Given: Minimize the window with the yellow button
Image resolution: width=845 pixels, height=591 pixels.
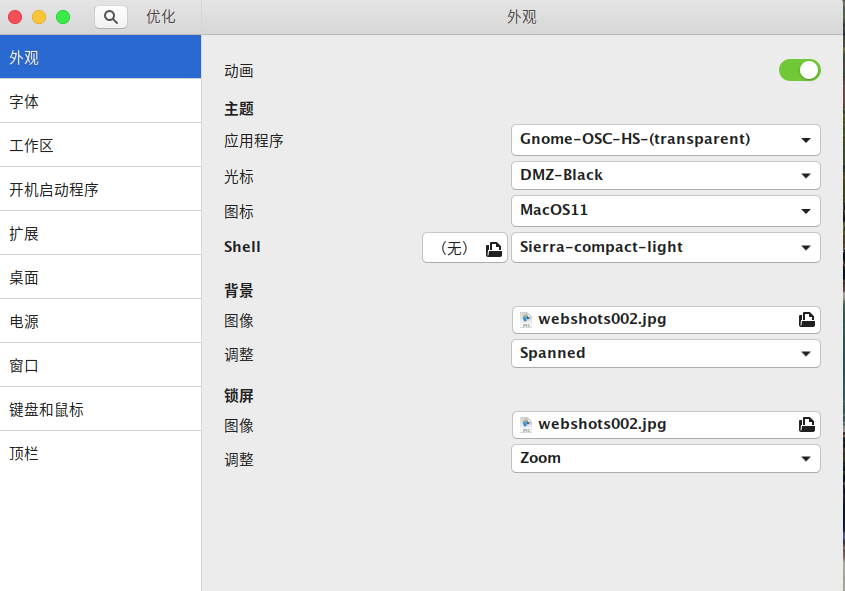Looking at the screenshot, I should 39,17.
